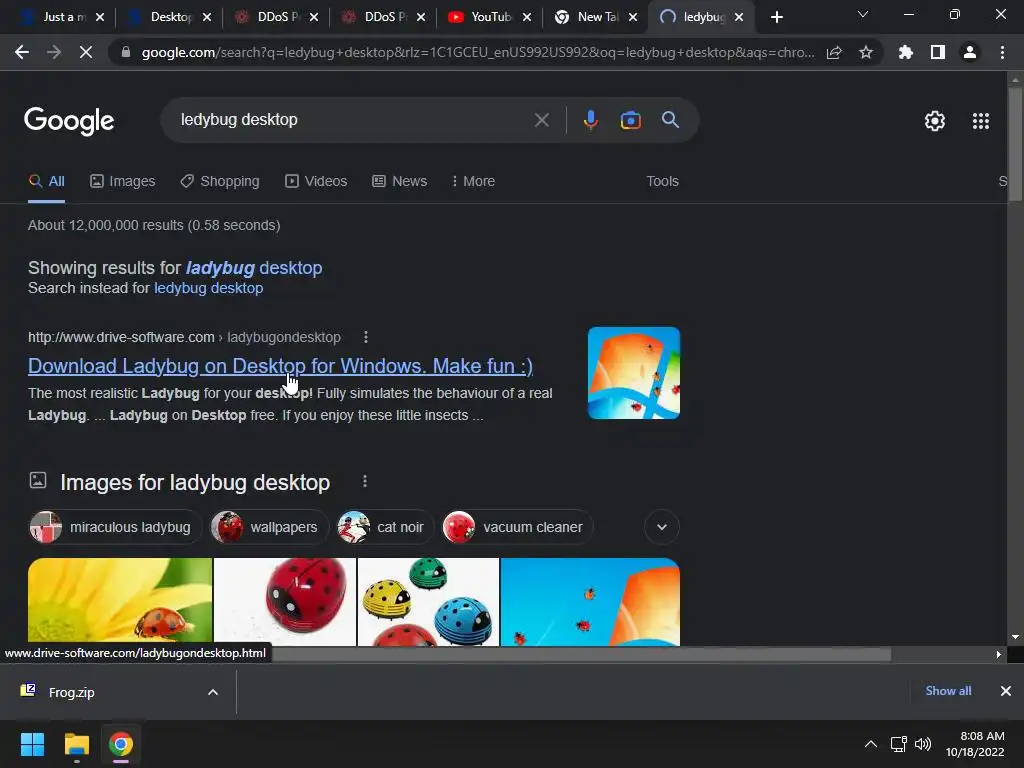Viewport: 1024px width, 768px height.
Task: Open the Frog.zip downloaded file
Action: pos(72,692)
